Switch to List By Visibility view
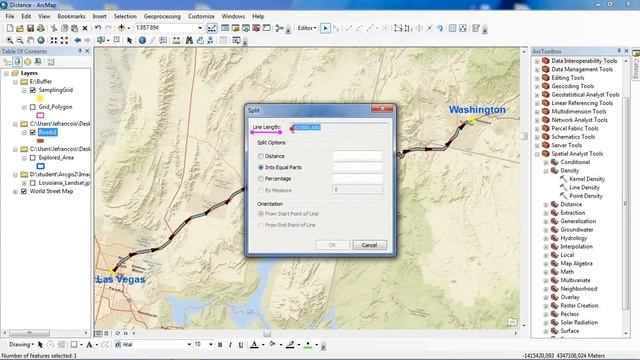This screenshot has width=640, height=360. point(28,62)
